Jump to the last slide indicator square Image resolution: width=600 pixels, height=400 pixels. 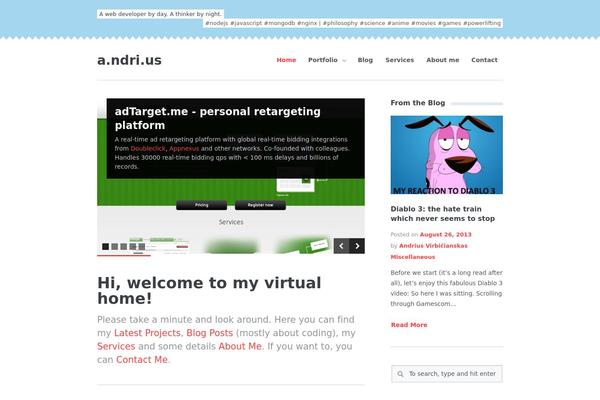click(142, 247)
